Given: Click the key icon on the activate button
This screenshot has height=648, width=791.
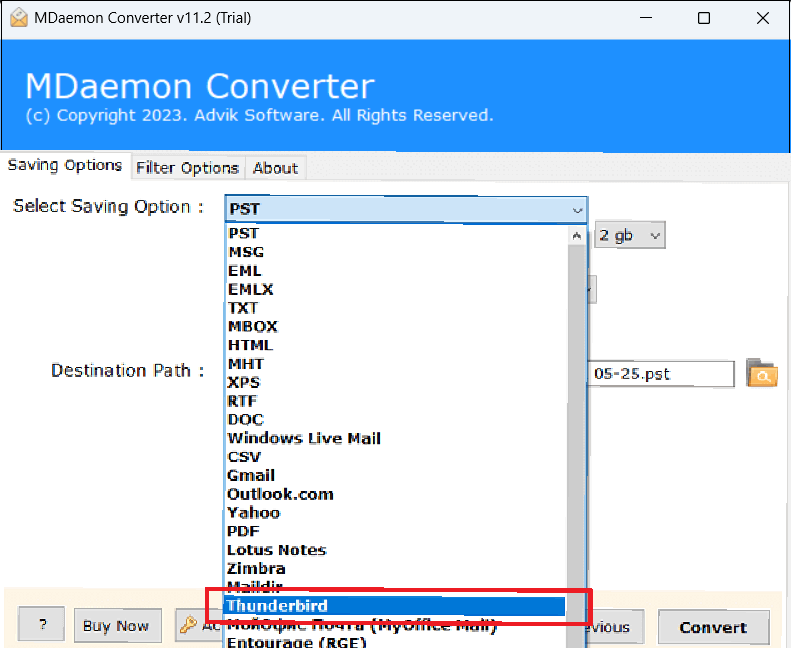Looking at the screenshot, I should 189,625.
